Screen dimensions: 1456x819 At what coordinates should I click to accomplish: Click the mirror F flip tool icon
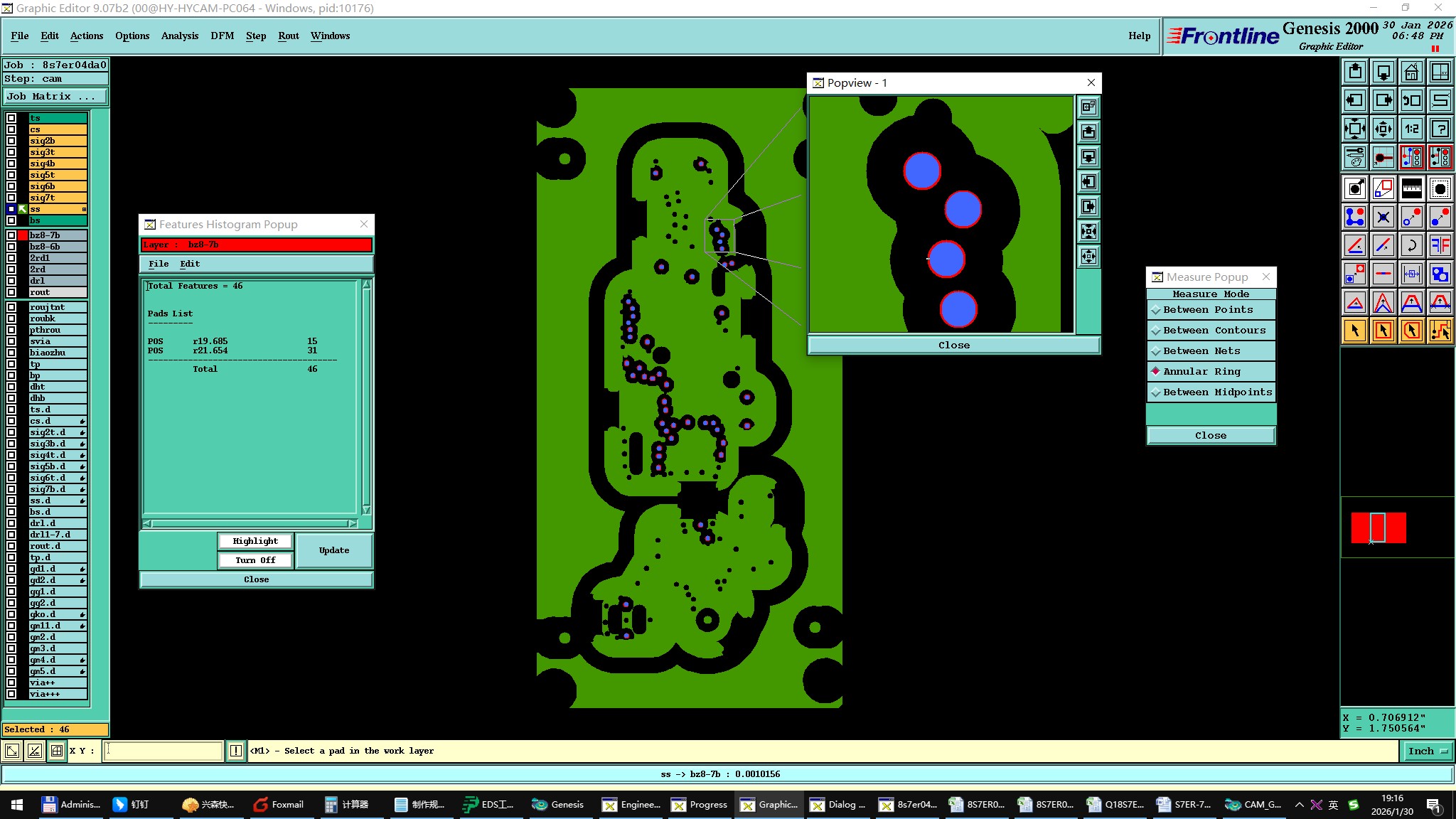(x=1440, y=245)
